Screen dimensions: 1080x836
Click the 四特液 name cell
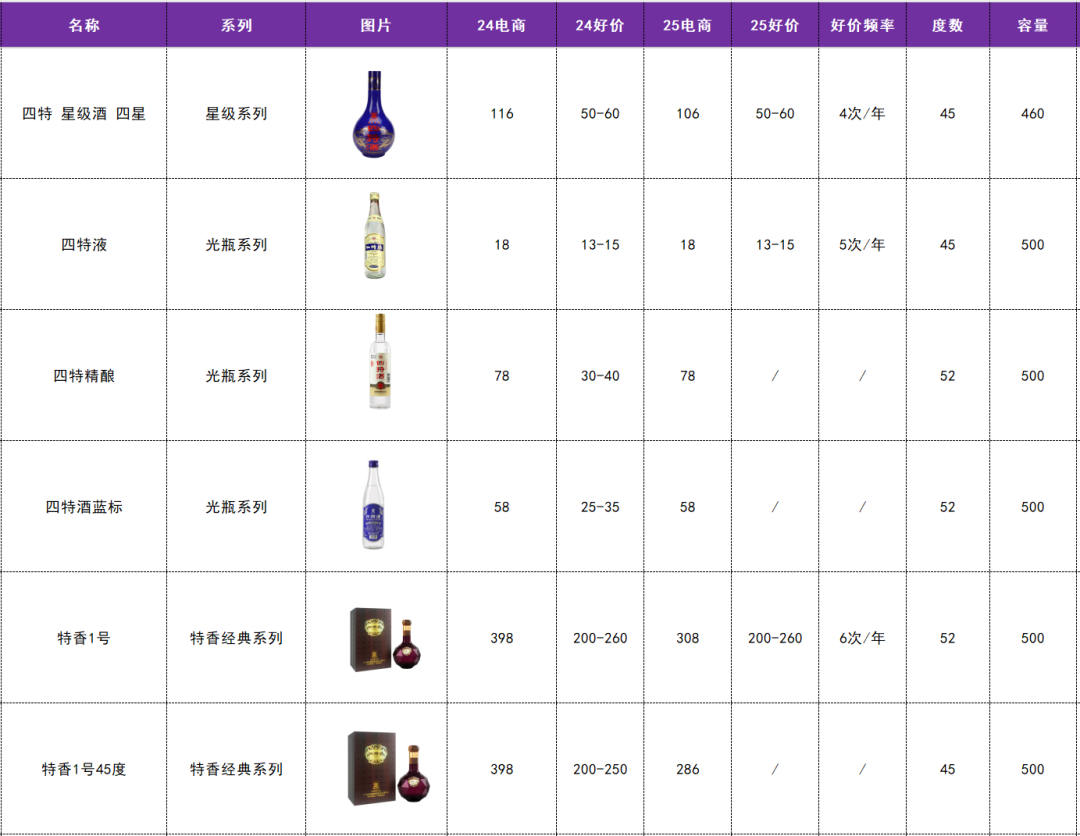point(84,244)
